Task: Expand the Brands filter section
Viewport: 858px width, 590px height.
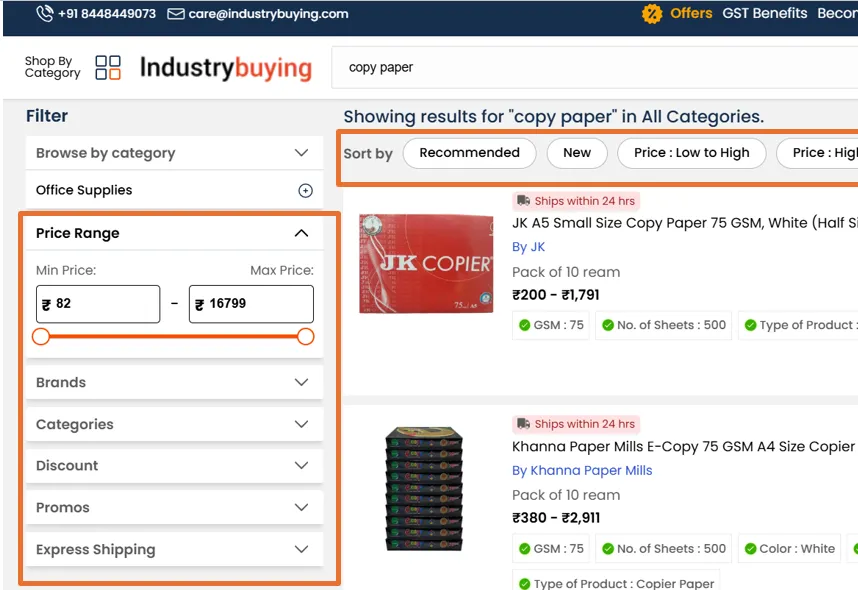Action: tap(173, 383)
